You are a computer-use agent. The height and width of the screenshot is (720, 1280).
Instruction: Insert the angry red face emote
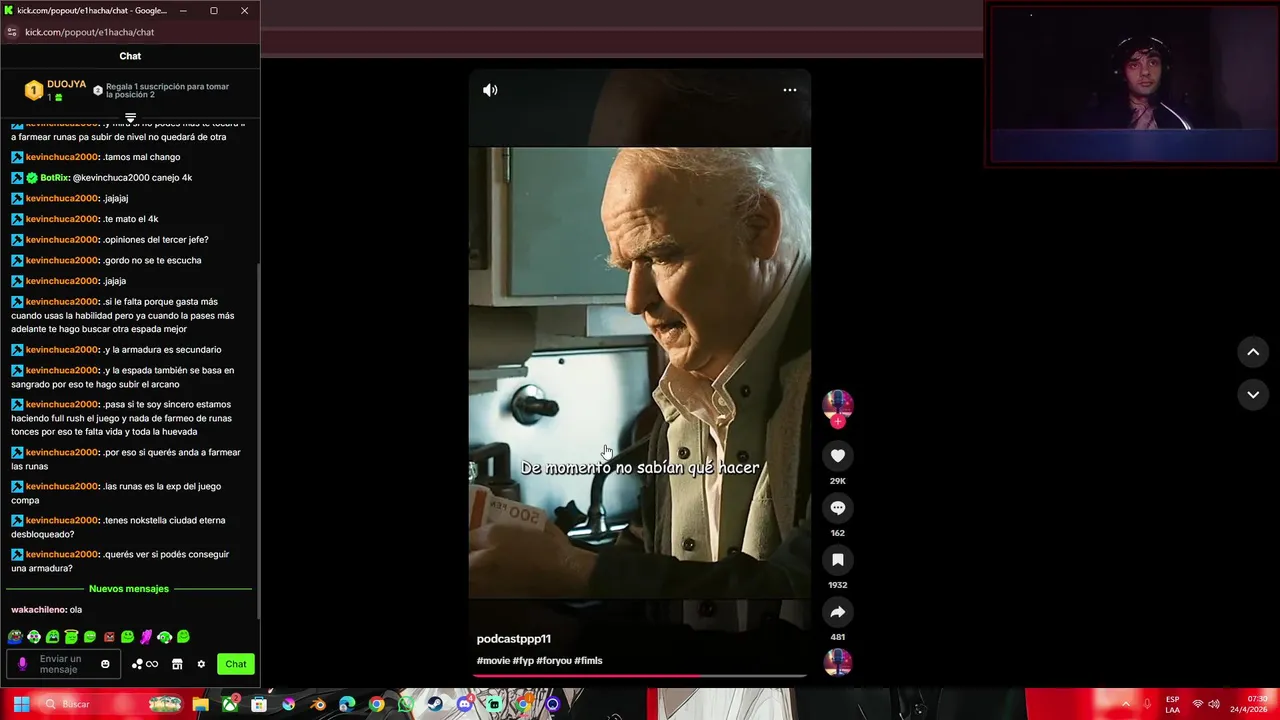[109, 637]
